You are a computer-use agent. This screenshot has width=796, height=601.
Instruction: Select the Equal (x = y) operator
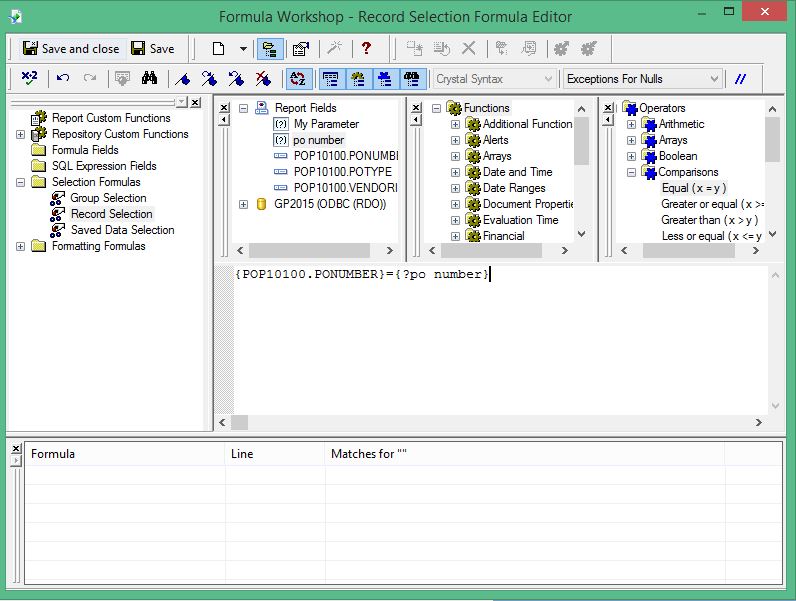click(693, 188)
